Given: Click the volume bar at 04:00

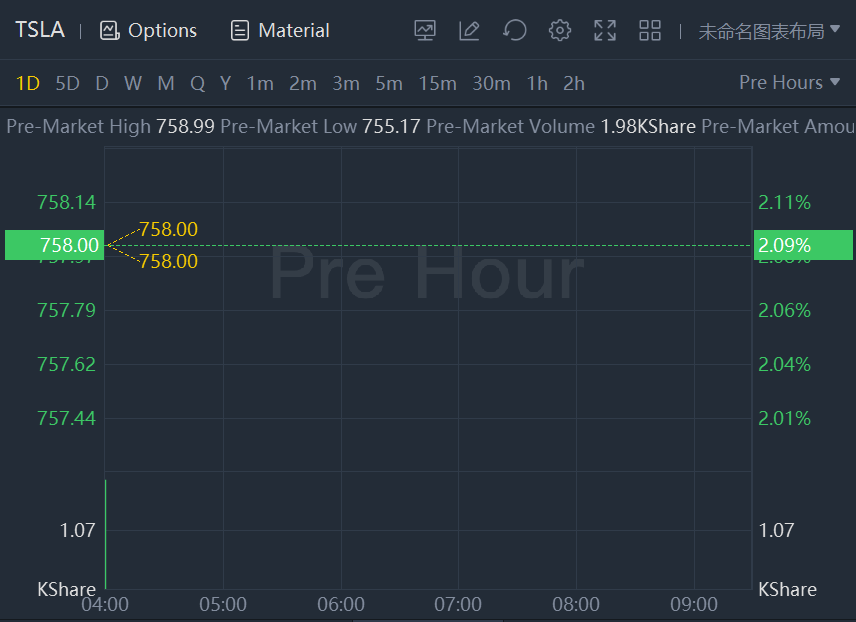Looking at the screenshot, I should pyautogui.click(x=106, y=535).
